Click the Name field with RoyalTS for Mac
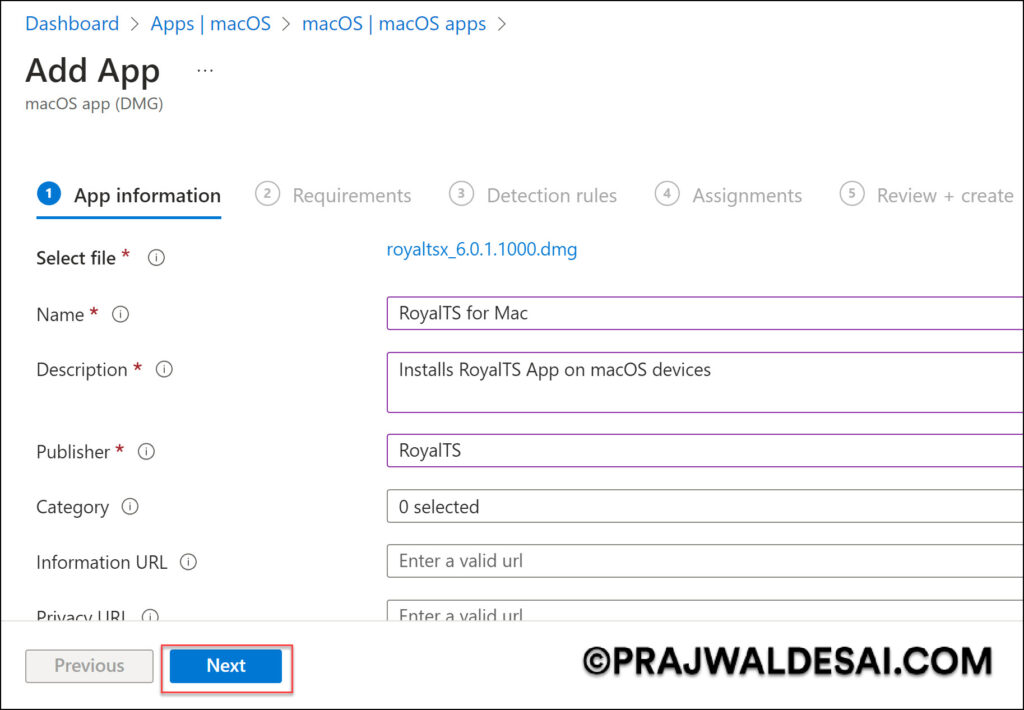Screen dimensions: 1024x710 [x=705, y=313]
